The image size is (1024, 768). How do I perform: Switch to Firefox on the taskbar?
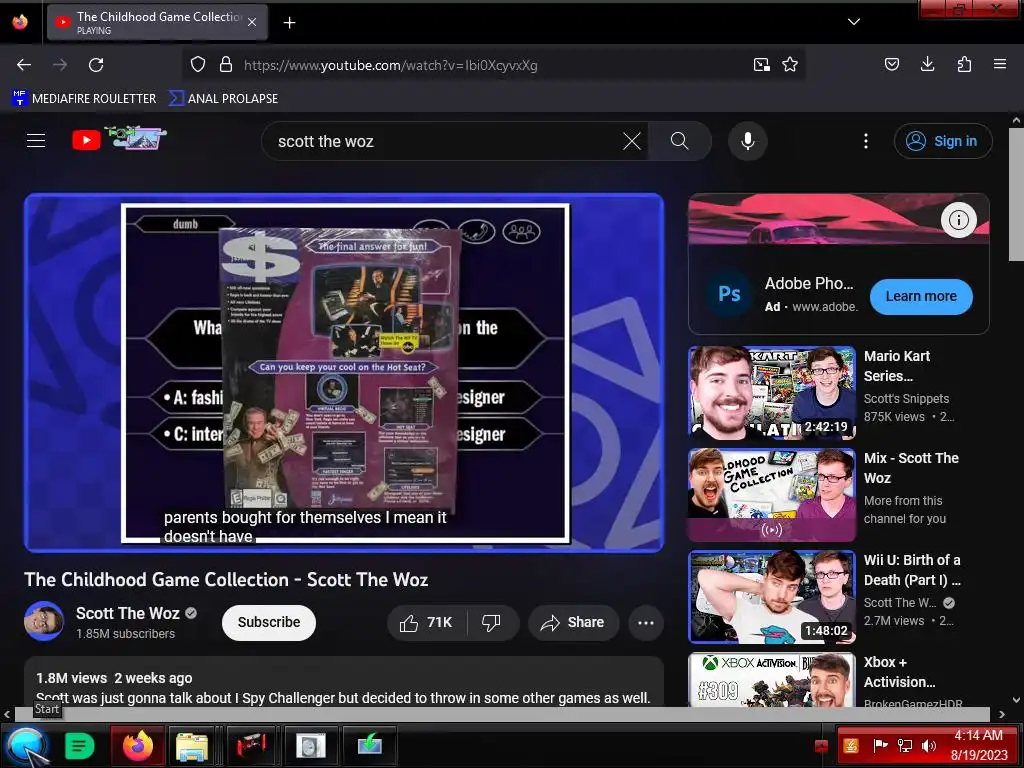(x=138, y=745)
